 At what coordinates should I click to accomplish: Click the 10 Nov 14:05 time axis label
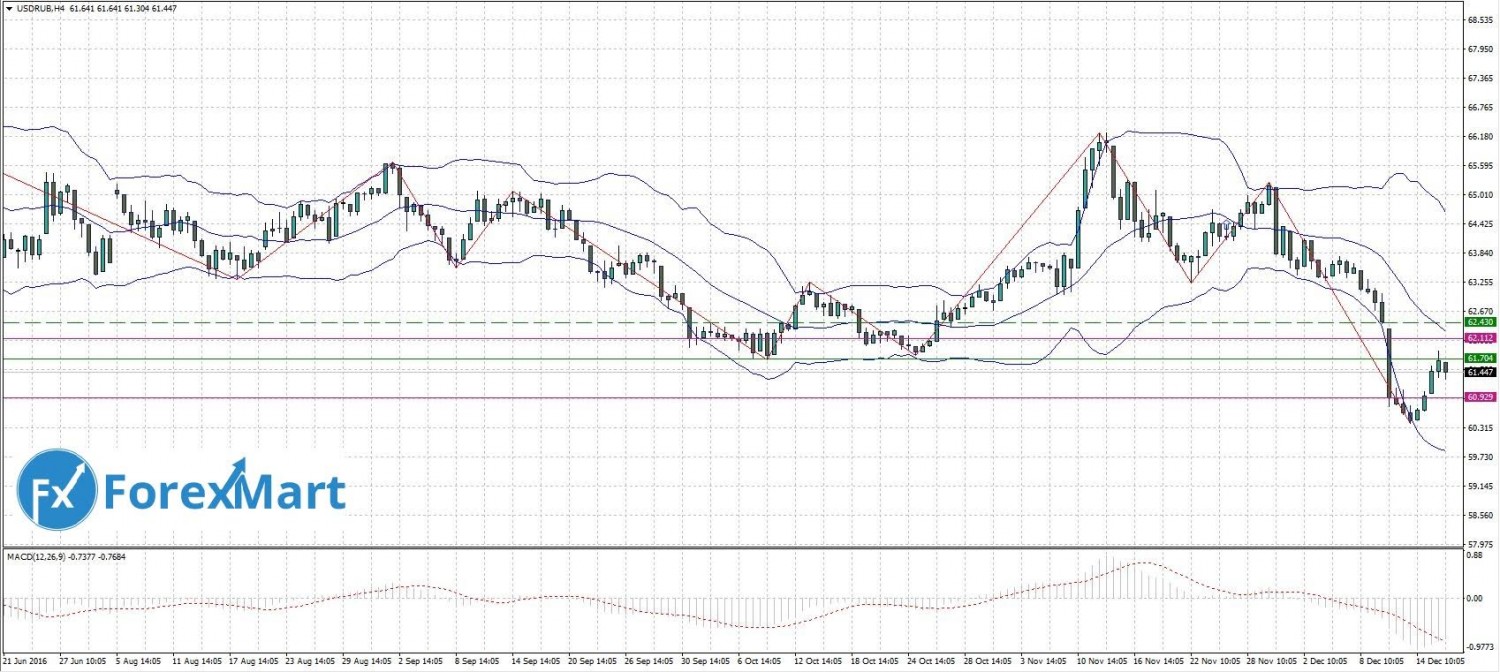coord(1101,662)
